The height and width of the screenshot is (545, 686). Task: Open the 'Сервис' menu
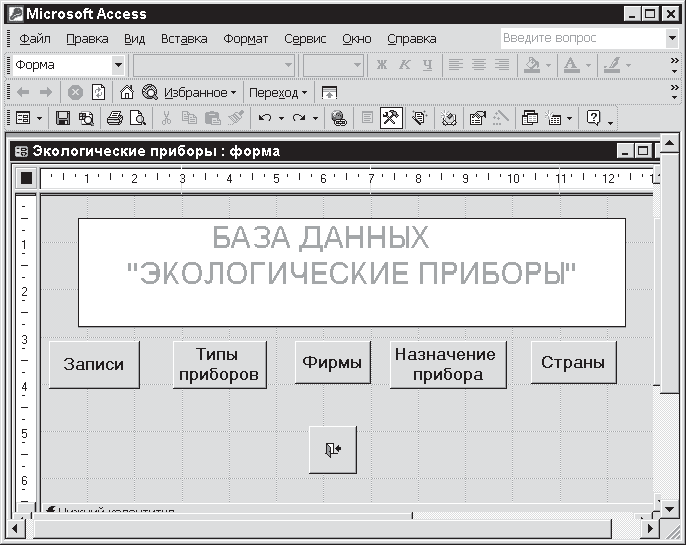pos(304,39)
